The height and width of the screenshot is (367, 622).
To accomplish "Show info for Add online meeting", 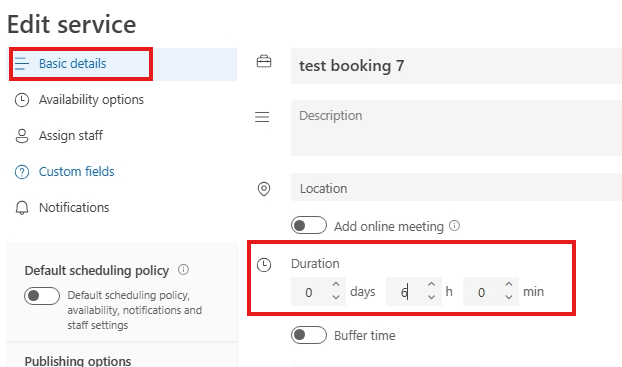I will [x=454, y=226].
